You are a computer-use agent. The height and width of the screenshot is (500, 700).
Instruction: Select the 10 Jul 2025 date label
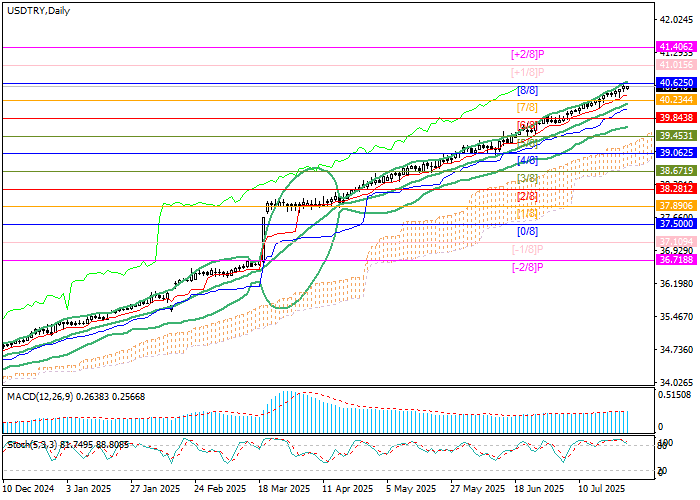602,488
